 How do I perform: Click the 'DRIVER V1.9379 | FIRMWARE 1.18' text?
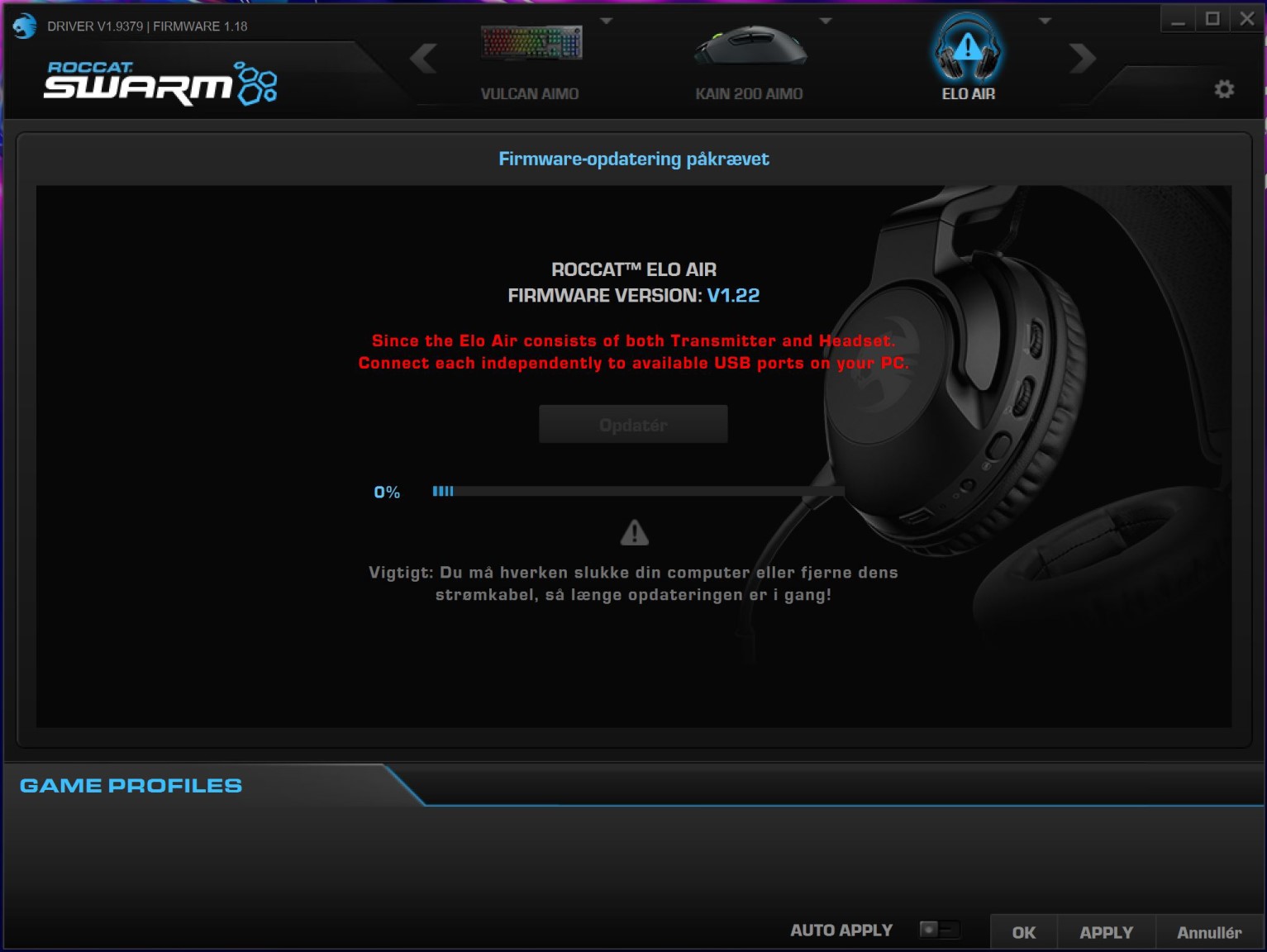pos(147,26)
